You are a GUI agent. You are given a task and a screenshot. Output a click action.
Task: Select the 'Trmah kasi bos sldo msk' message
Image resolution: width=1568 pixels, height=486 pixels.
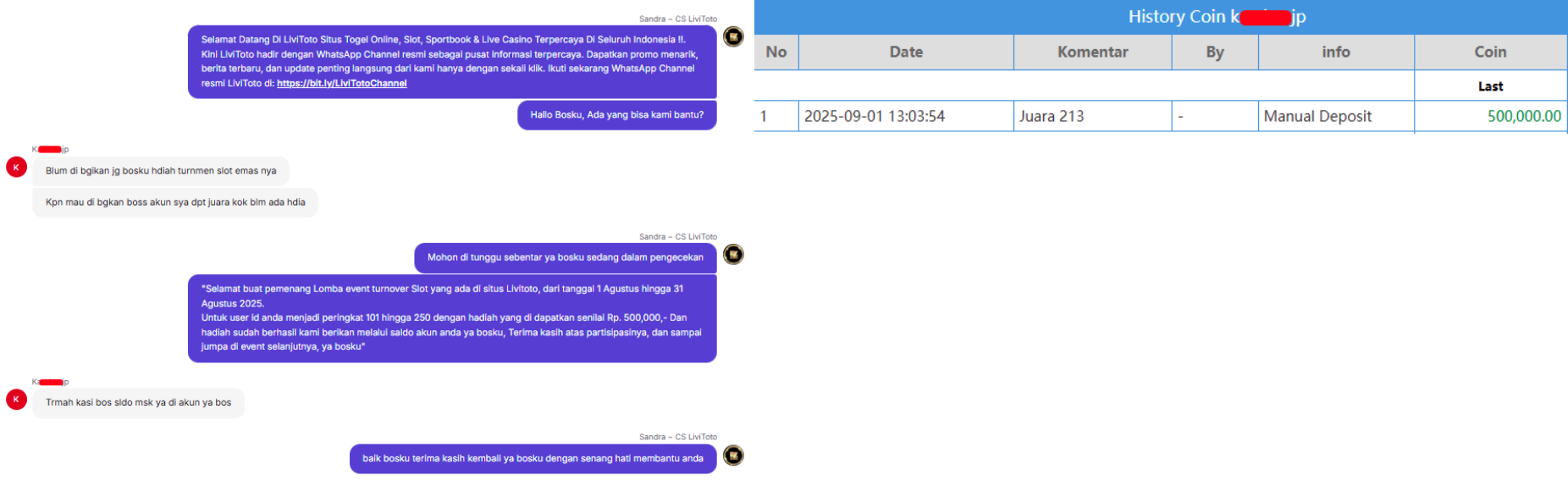point(138,403)
